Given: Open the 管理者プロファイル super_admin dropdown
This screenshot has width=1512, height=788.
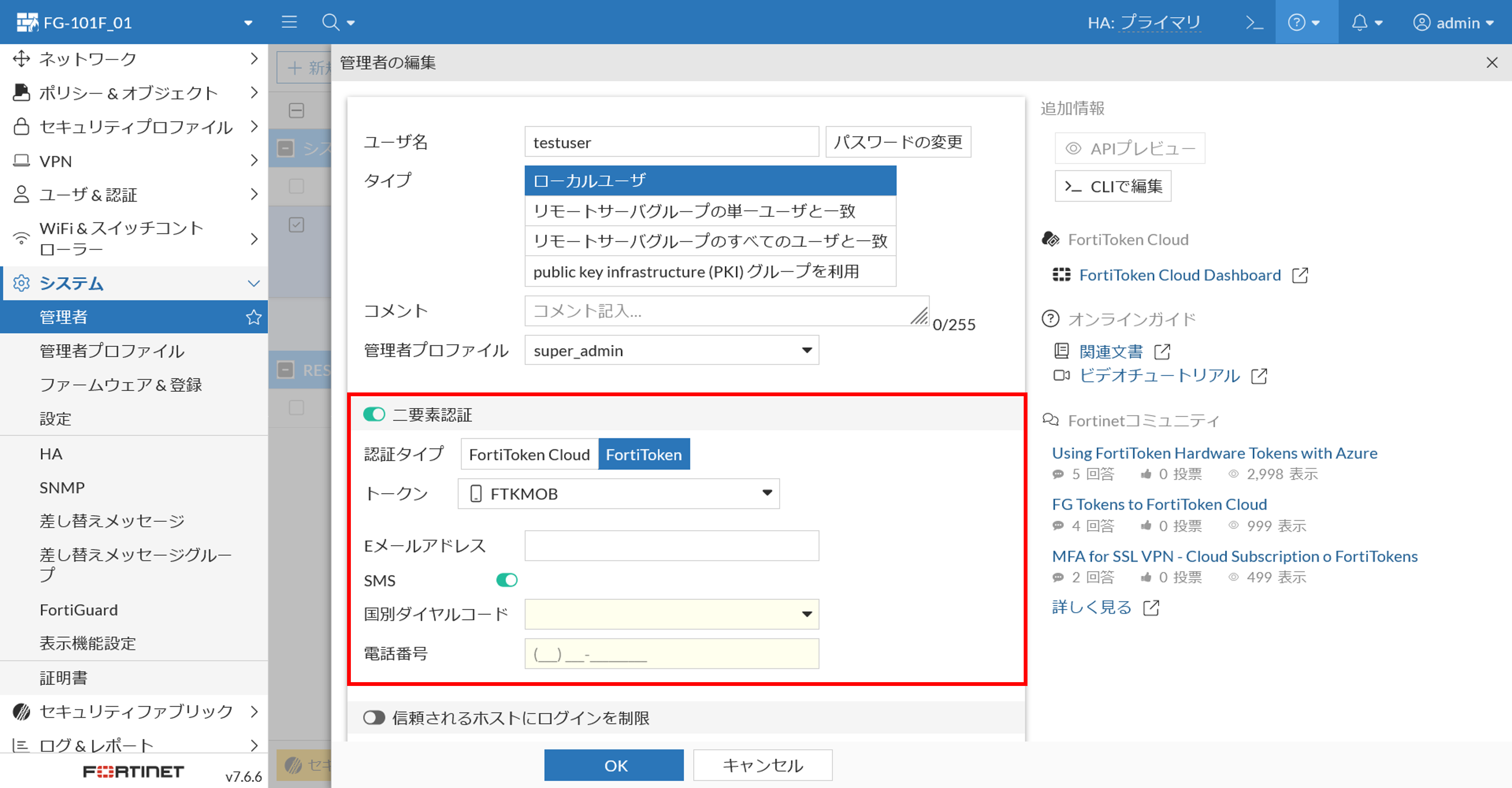Looking at the screenshot, I should [x=671, y=351].
